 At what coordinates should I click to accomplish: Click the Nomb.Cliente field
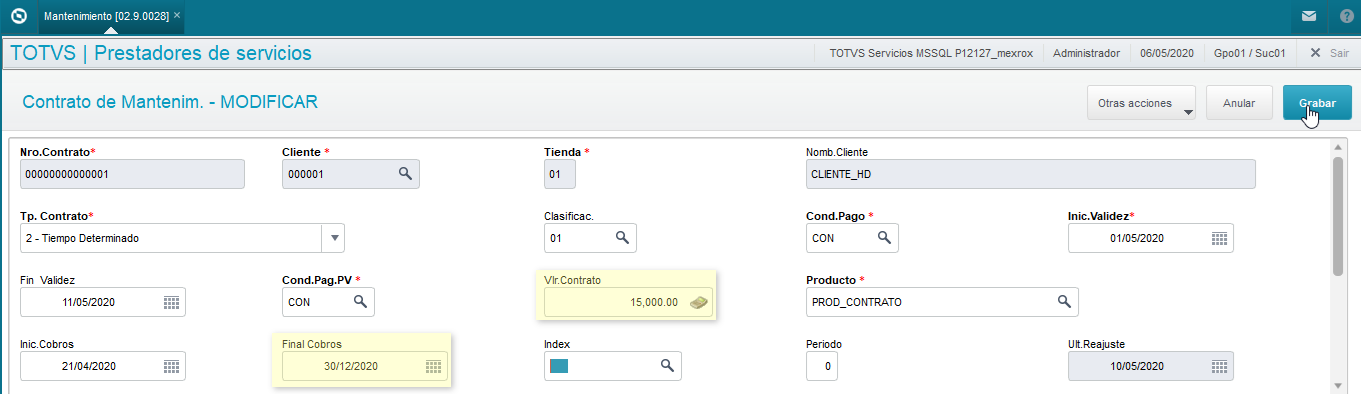pos(1030,174)
